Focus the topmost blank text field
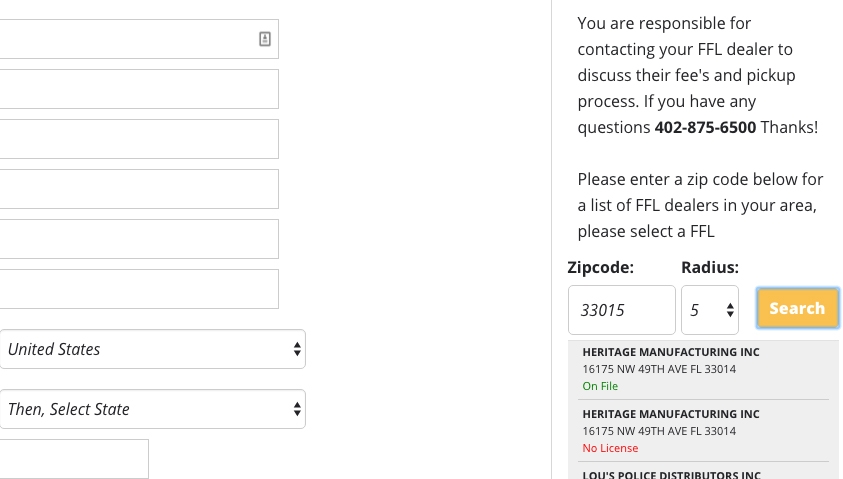This screenshot has height=479, width=843. pyautogui.click(x=139, y=39)
